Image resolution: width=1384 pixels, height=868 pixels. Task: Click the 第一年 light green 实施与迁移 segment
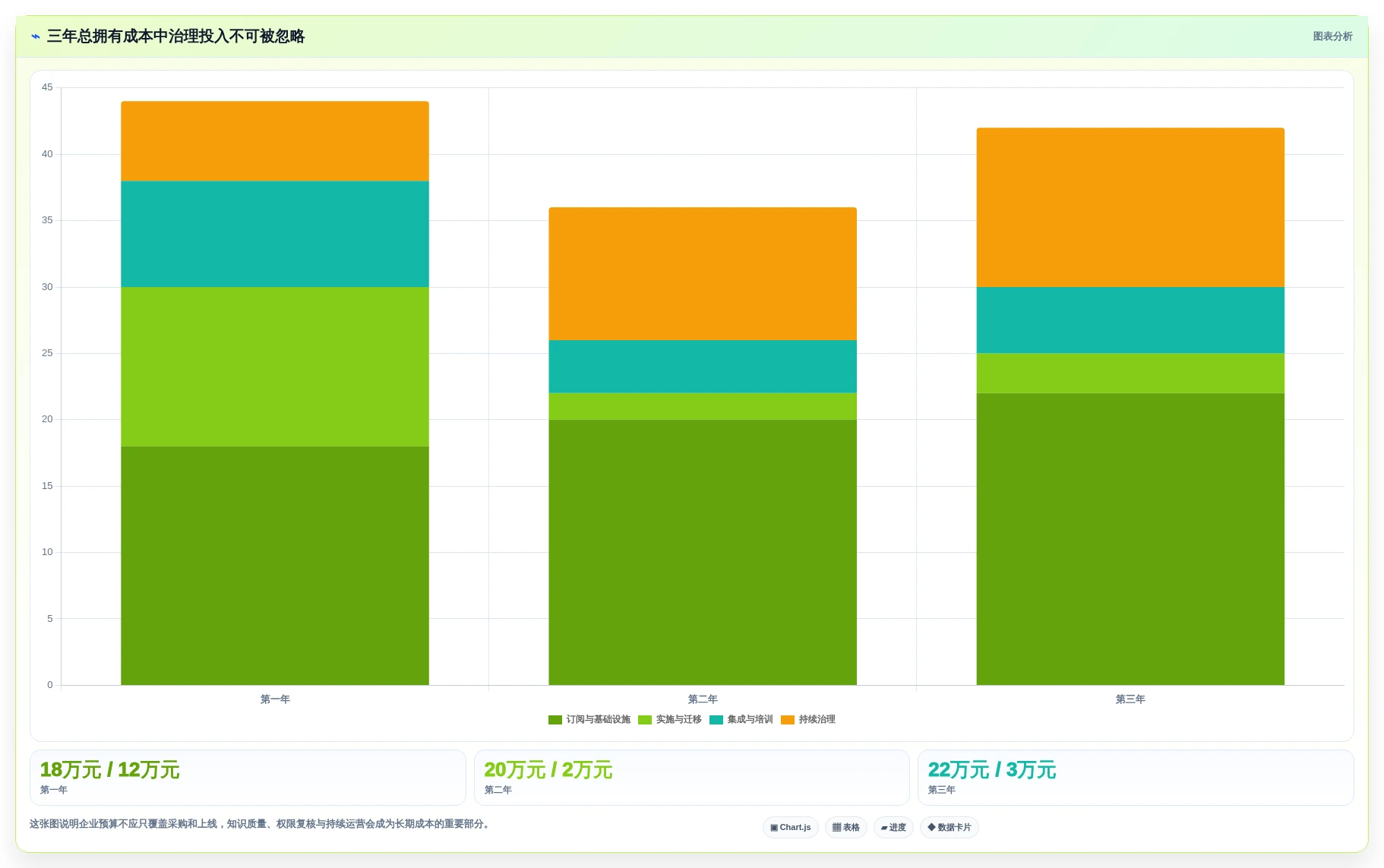pos(275,367)
